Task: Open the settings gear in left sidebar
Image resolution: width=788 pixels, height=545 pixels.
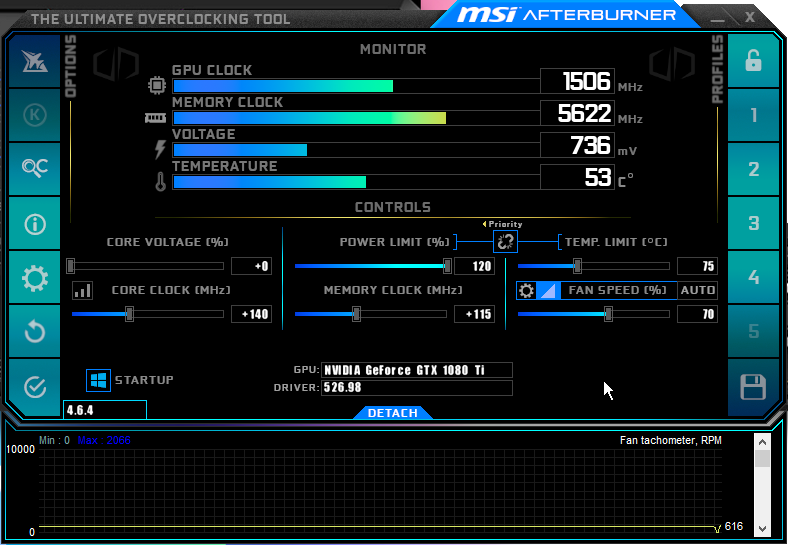Action: [x=34, y=278]
